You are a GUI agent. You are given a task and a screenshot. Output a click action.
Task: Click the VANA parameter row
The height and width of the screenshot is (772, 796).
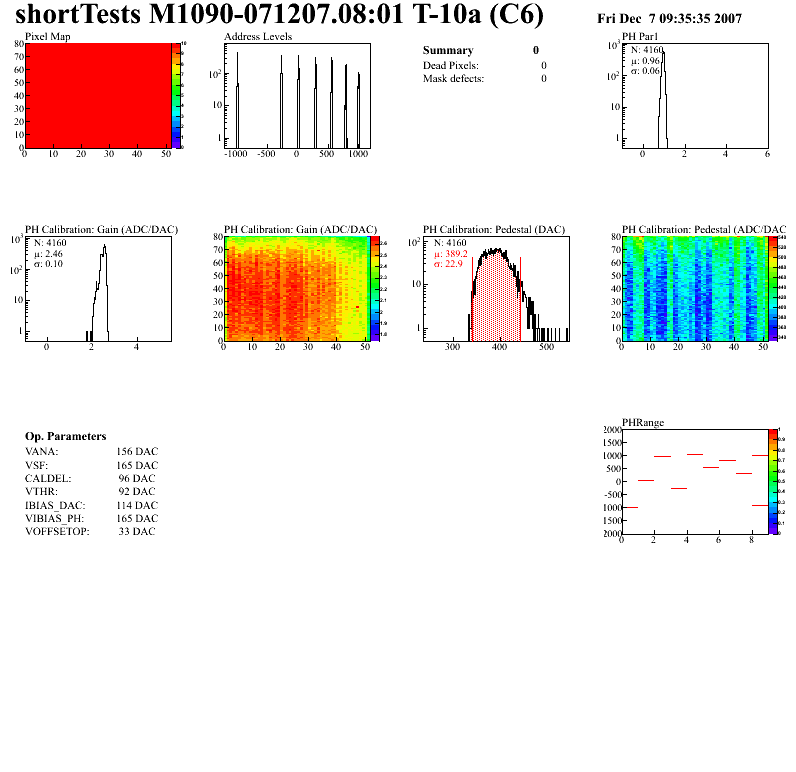point(91,452)
